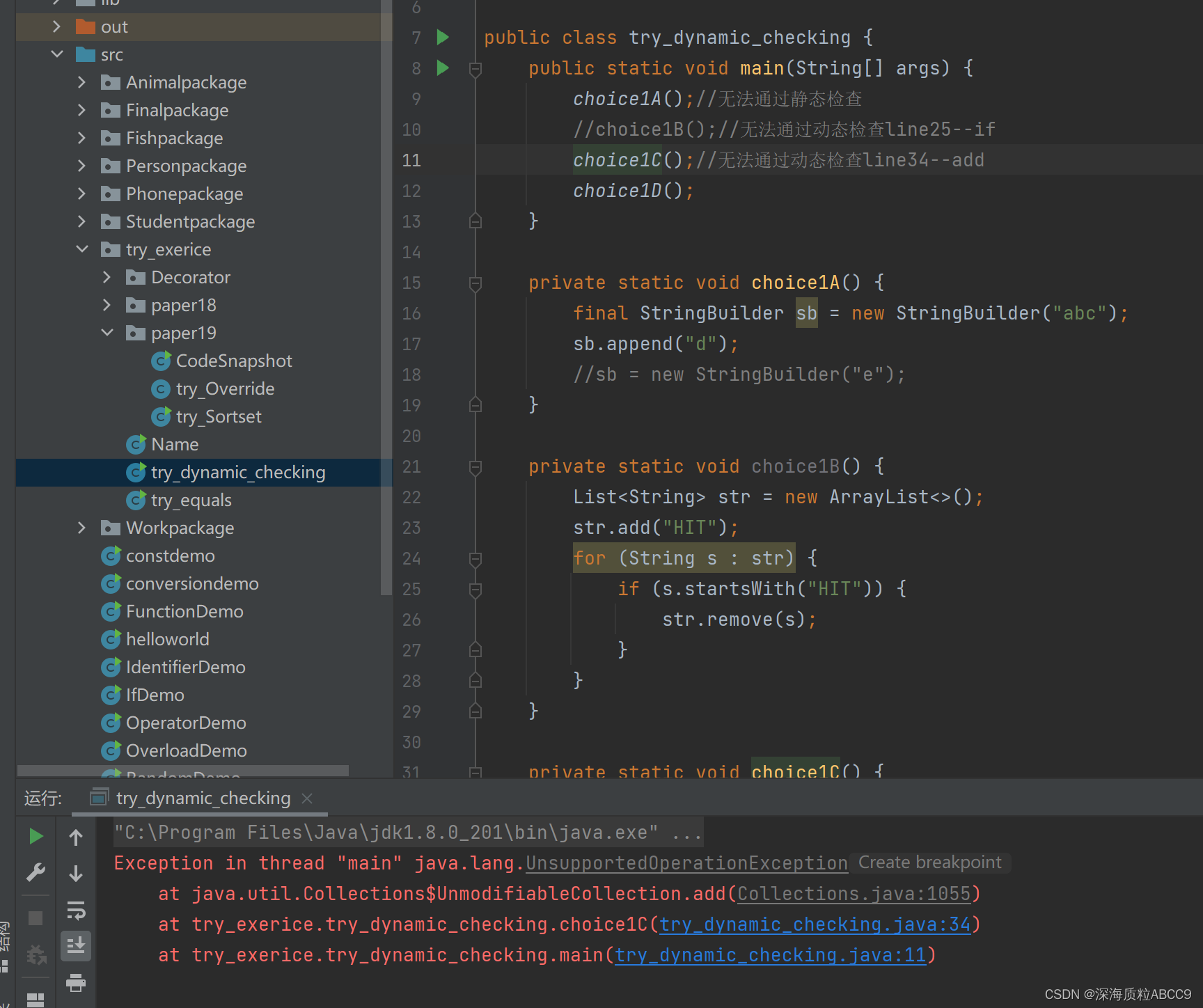Navigate down the stack trace arrow

coord(76,873)
